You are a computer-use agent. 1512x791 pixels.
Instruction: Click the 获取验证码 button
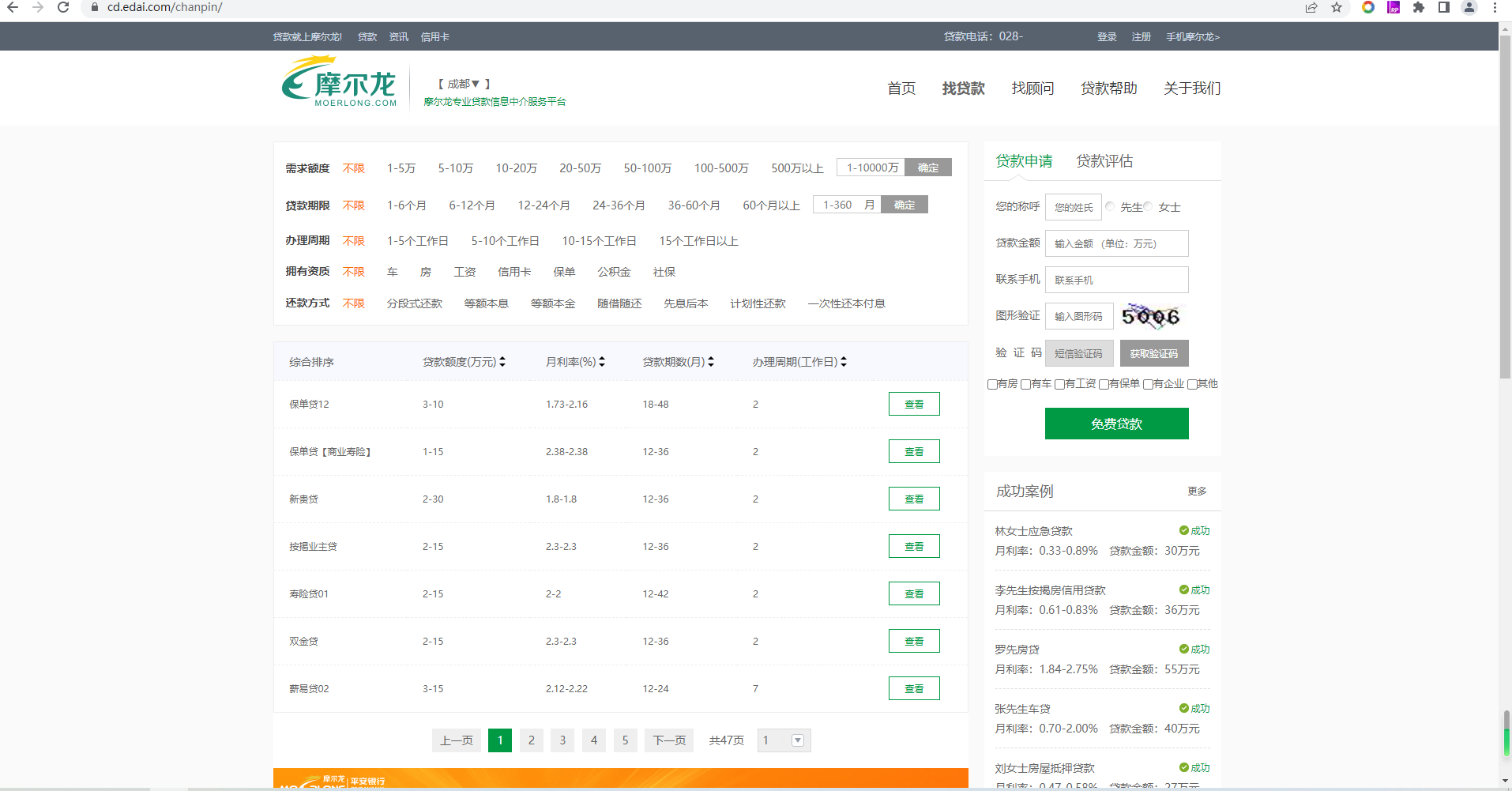(1154, 353)
